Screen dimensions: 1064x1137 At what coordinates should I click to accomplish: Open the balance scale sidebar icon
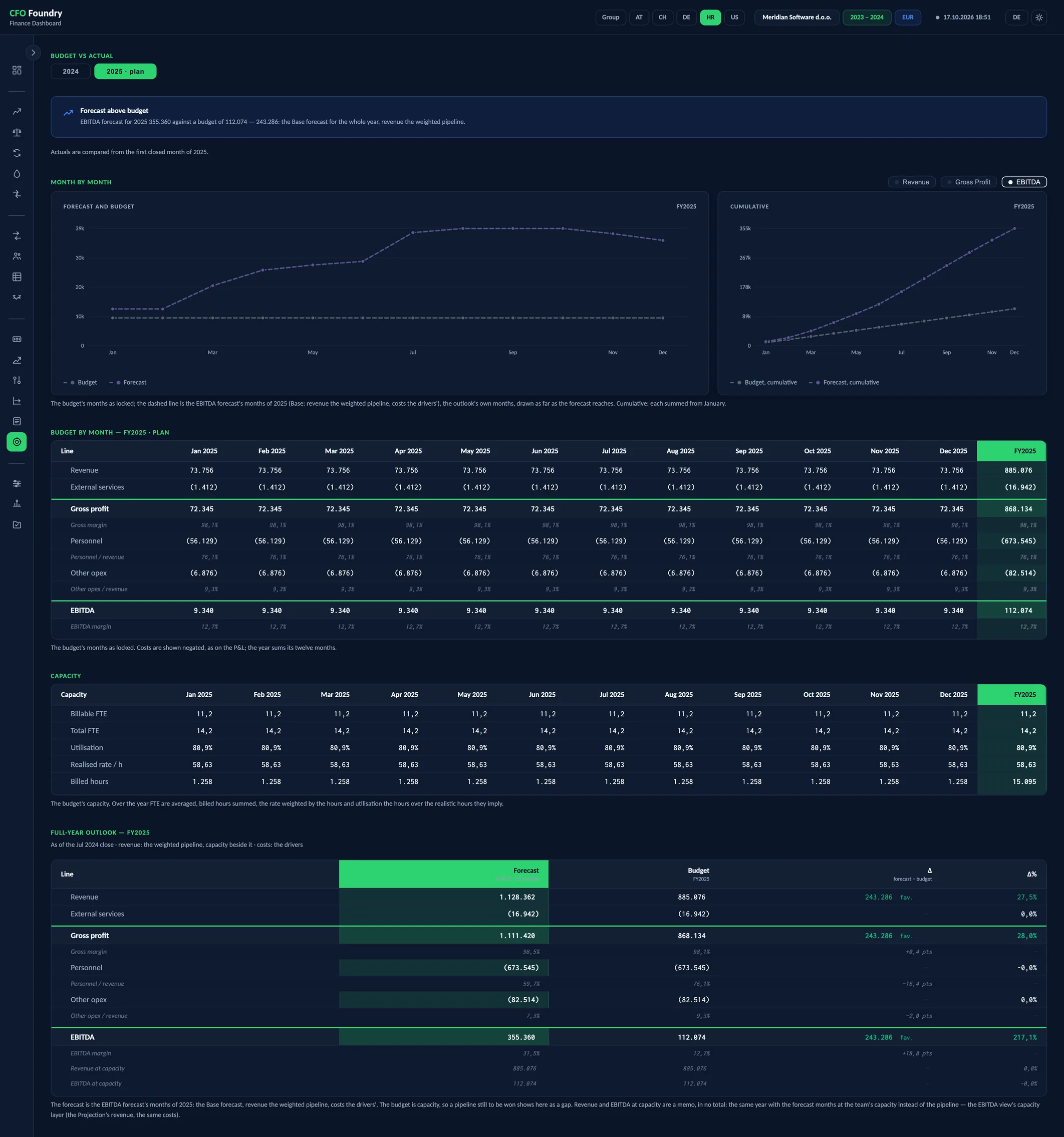click(x=17, y=132)
